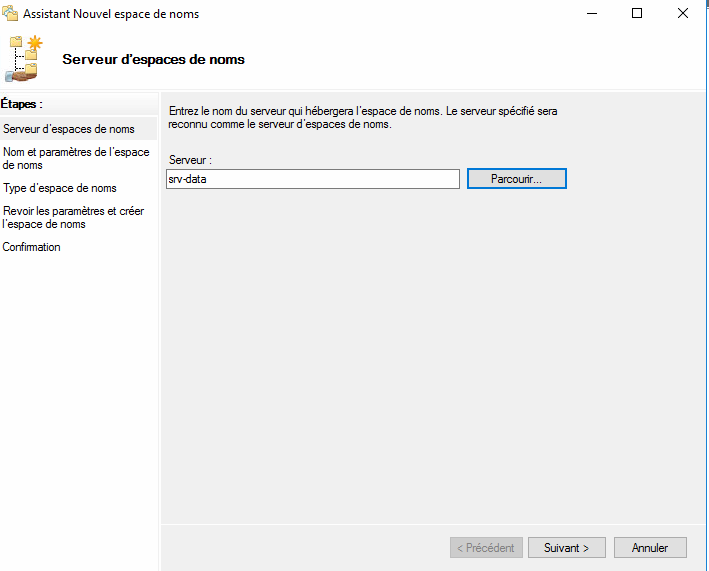Click the Suivant > button

coord(567,547)
